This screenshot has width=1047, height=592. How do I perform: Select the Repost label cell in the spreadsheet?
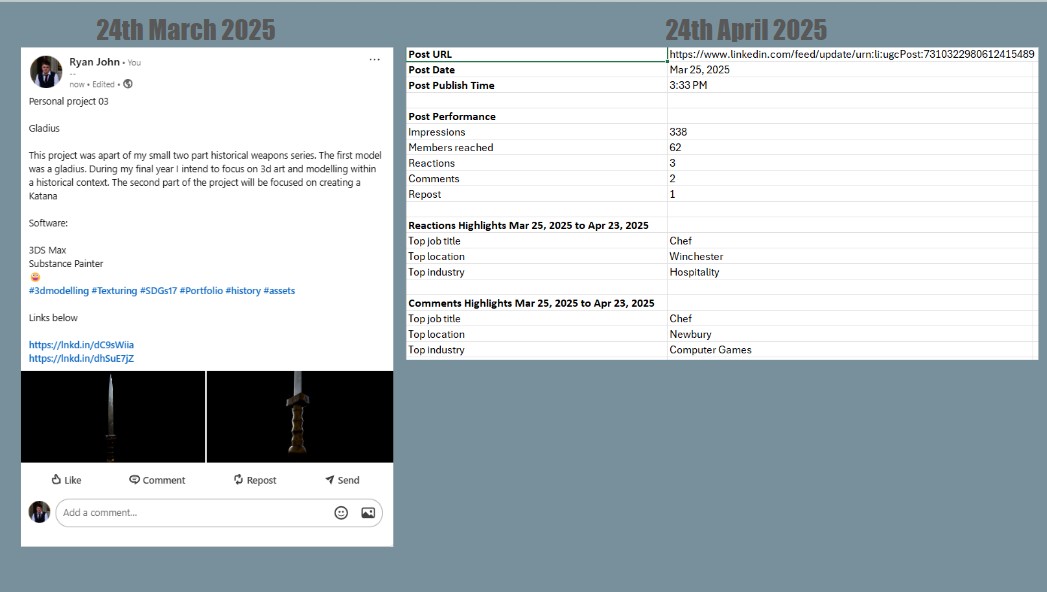click(x=537, y=194)
